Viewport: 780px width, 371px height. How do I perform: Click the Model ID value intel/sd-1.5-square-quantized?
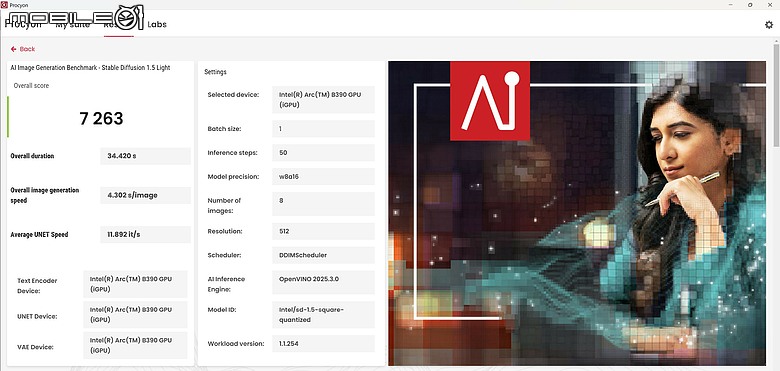pyautogui.click(x=323, y=315)
